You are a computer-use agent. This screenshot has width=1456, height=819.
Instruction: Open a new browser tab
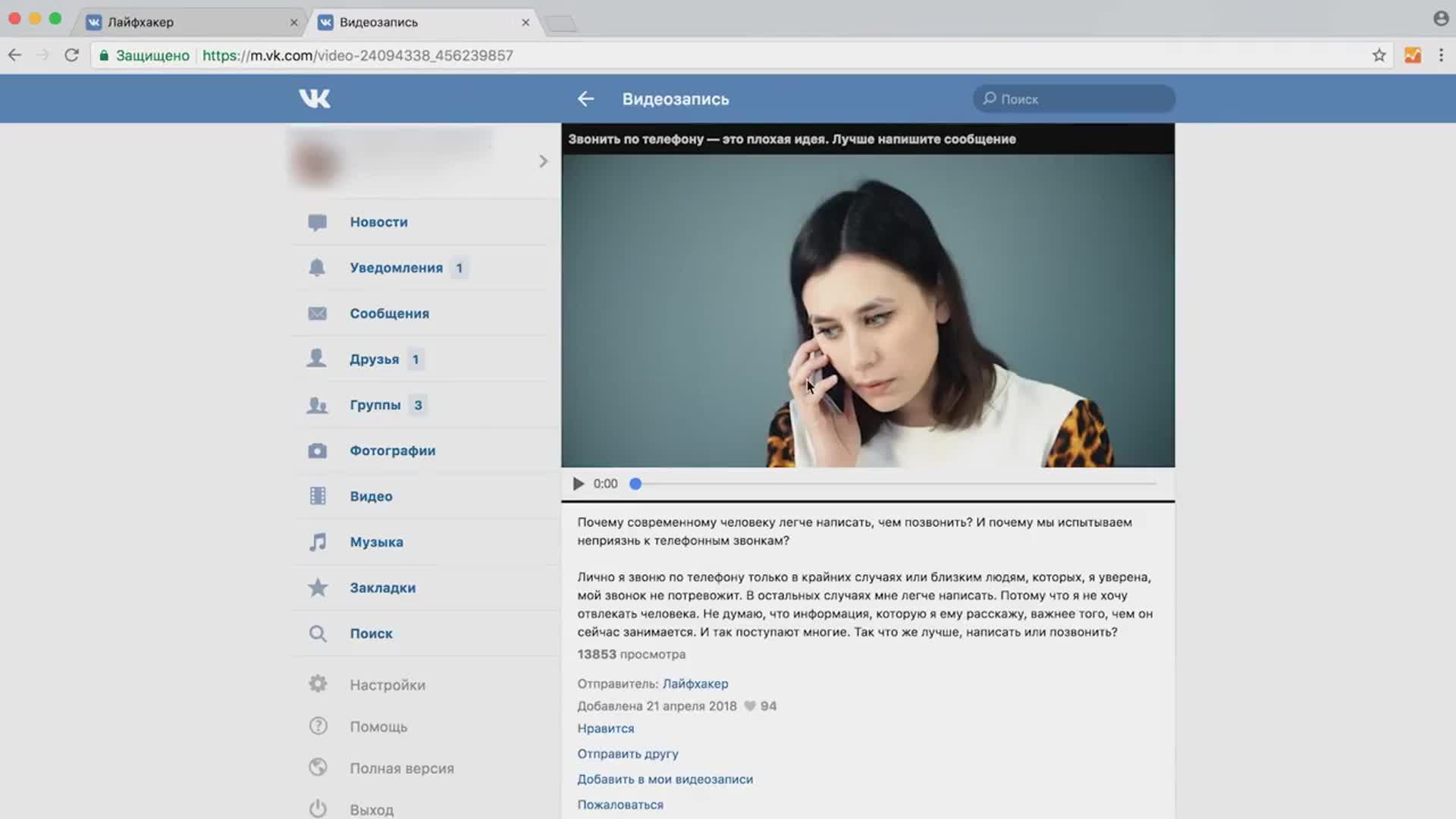(561, 24)
